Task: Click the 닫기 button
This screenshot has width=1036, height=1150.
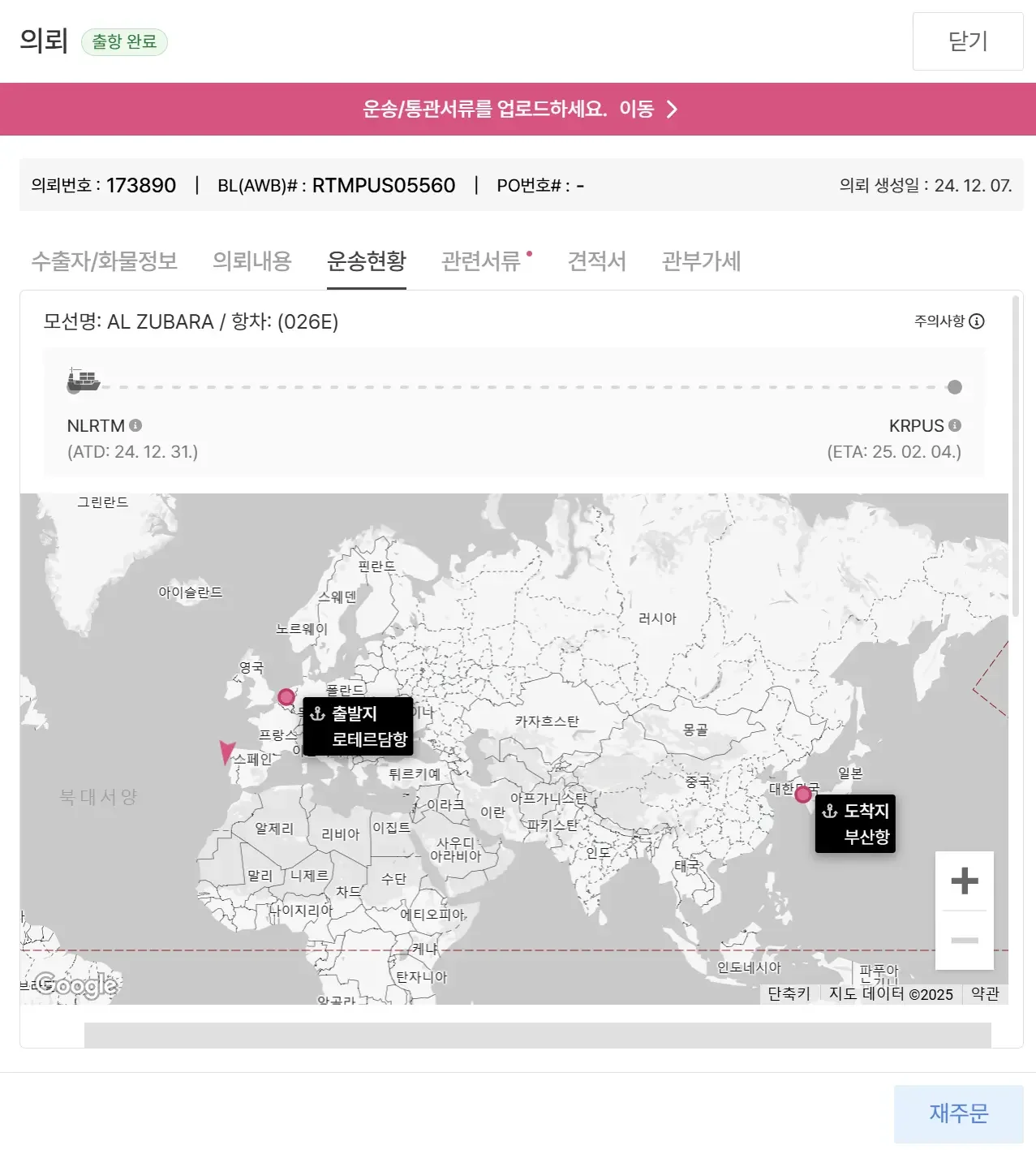Action: coord(968,41)
